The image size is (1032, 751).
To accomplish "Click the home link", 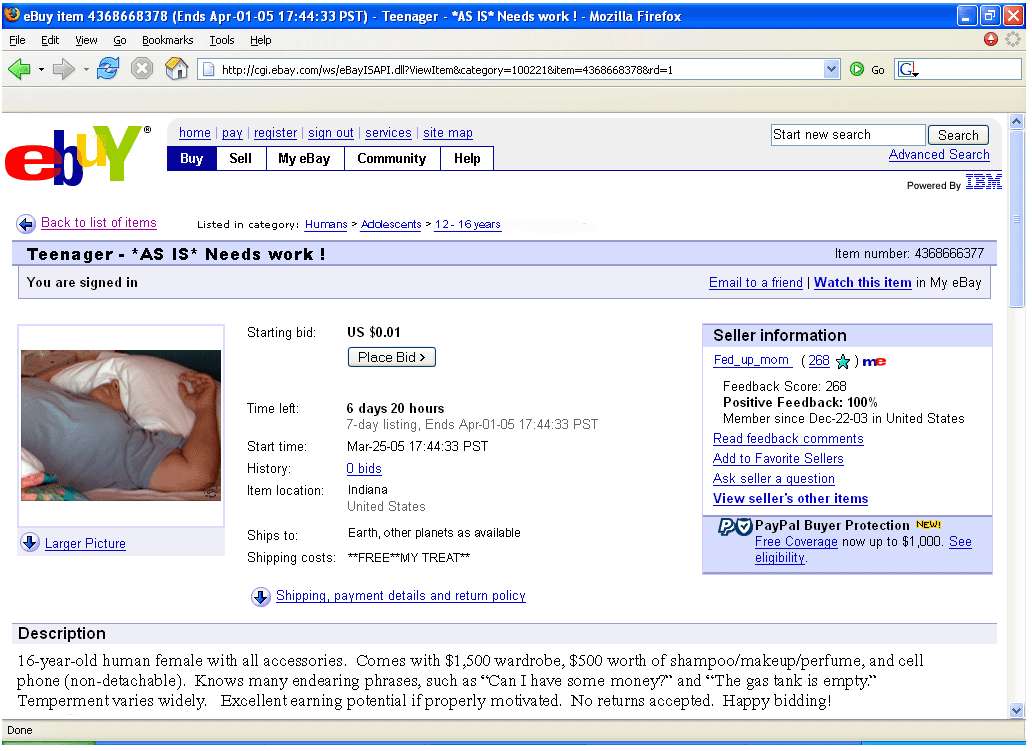I will point(195,133).
